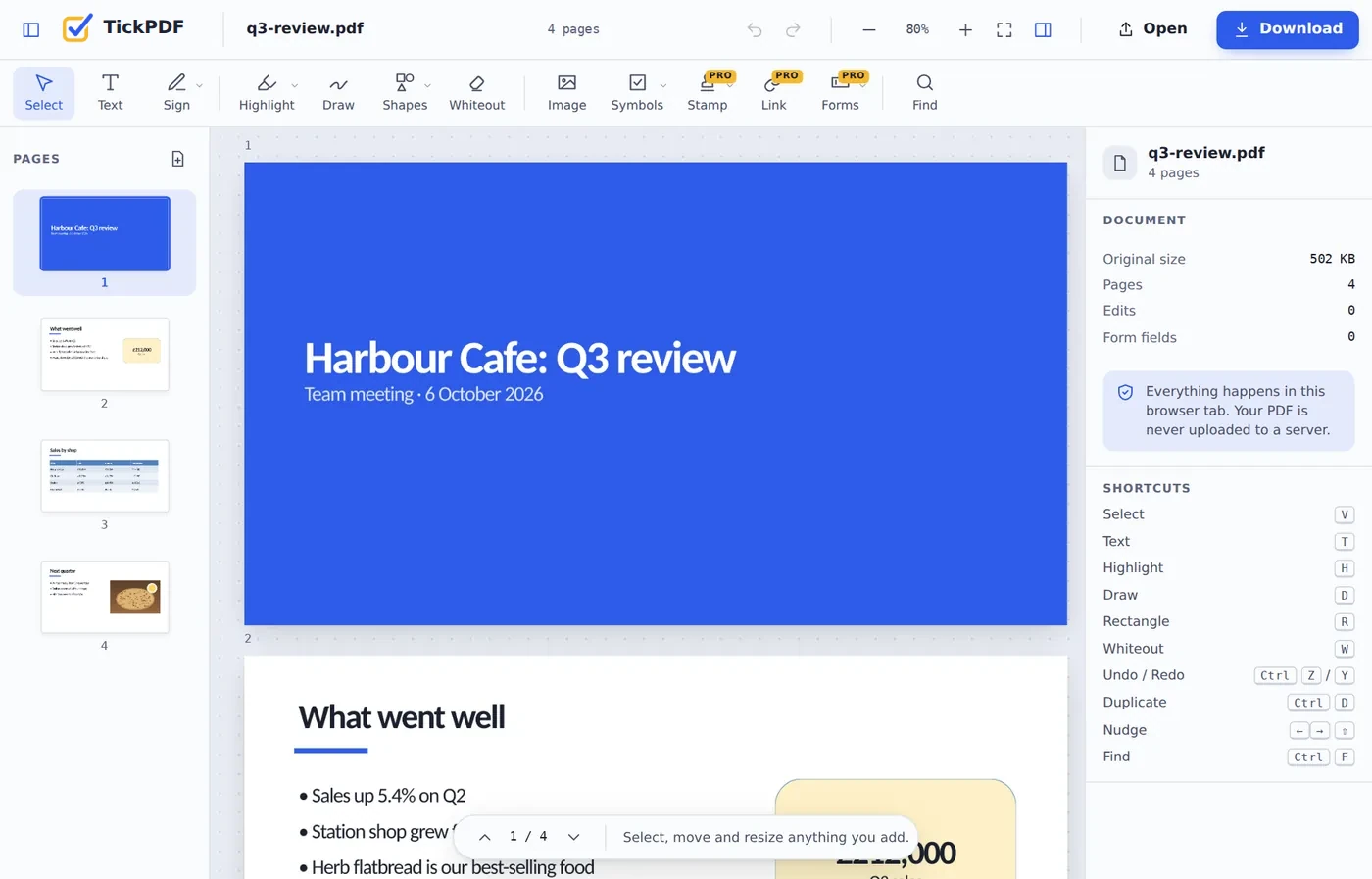The height and width of the screenshot is (879, 1372).
Task: Go to next page with down chevron
Action: [573, 837]
